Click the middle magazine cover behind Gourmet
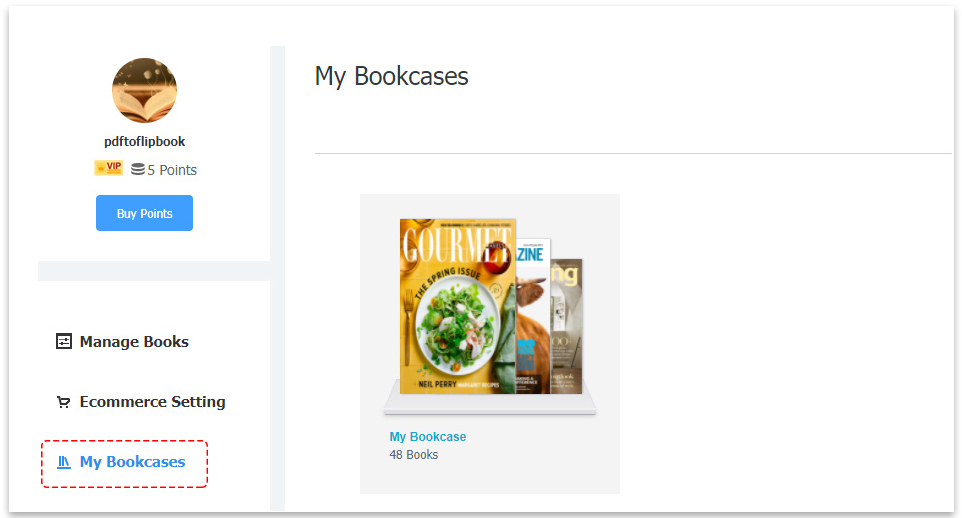Viewport: 962px width, 518px height. point(533,315)
